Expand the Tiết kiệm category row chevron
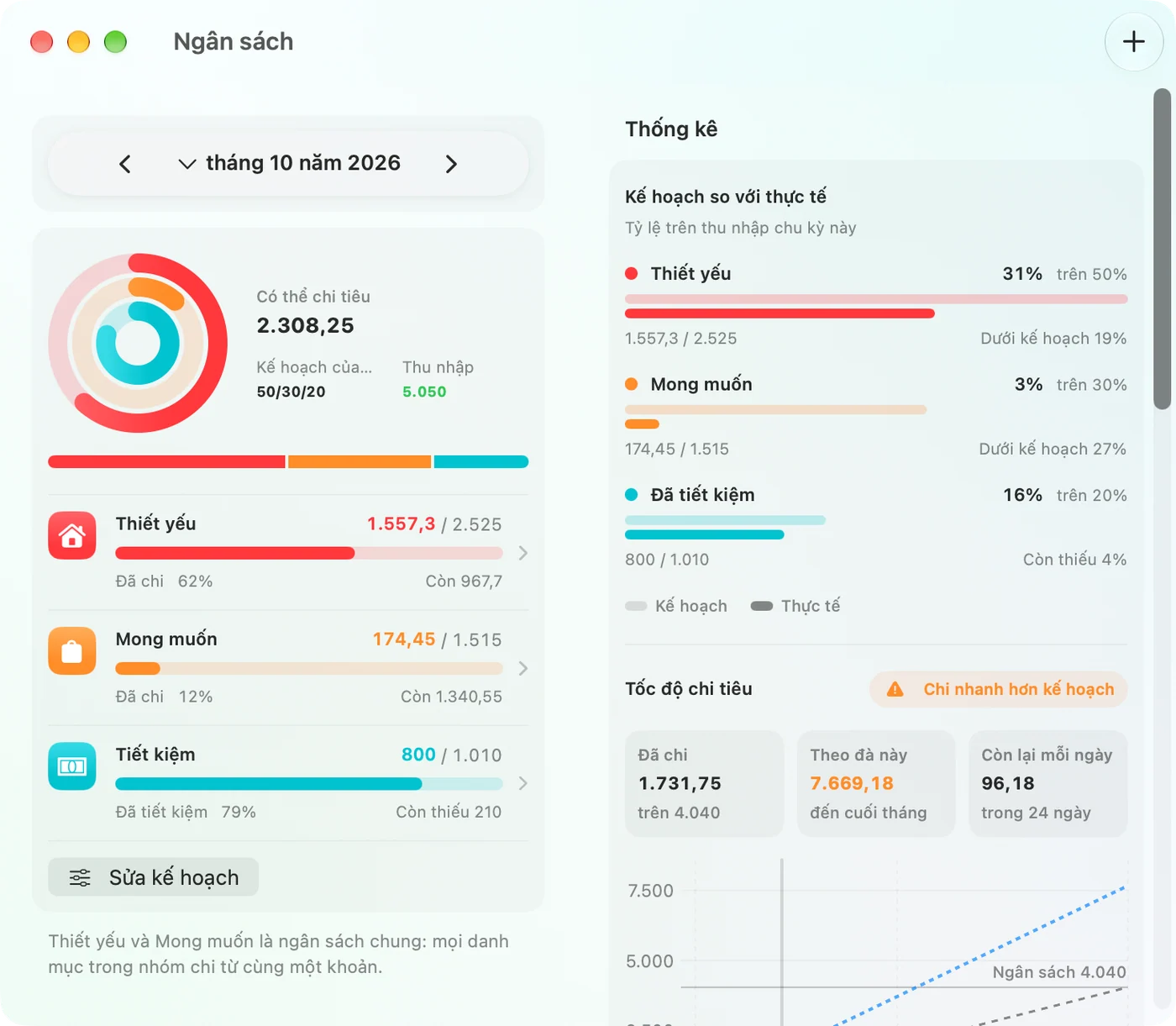The width and height of the screenshot is (1176, 1026). 522,783
